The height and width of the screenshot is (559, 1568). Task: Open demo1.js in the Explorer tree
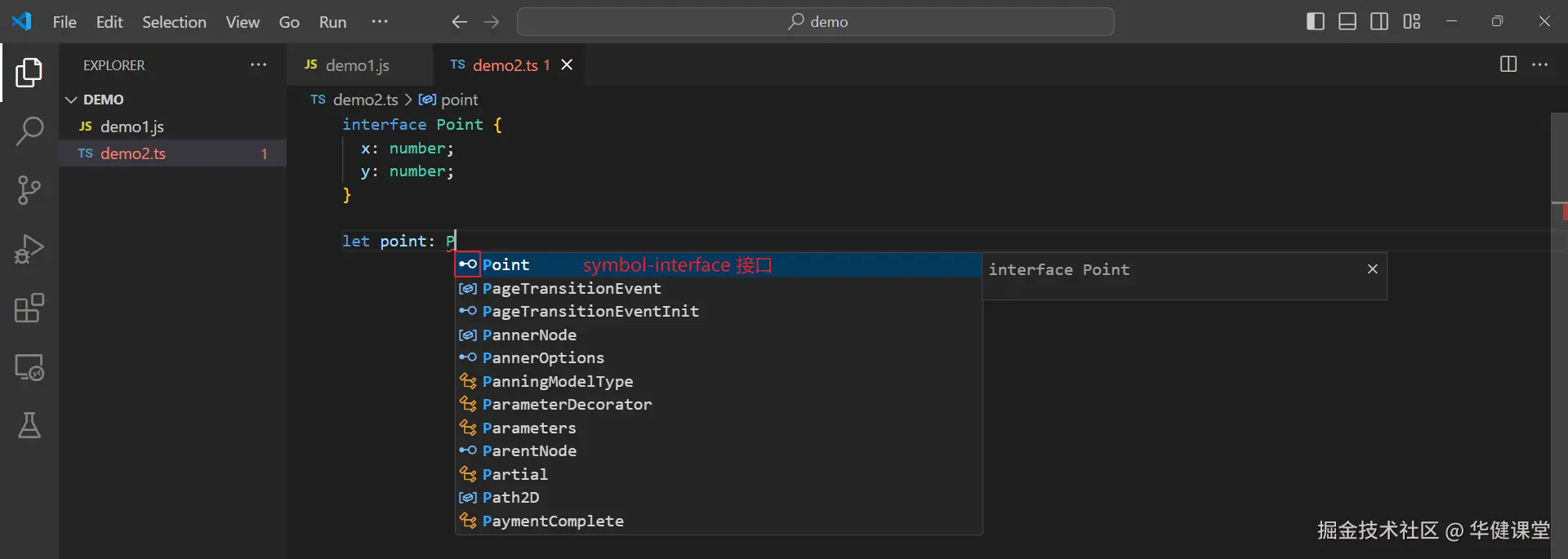point(131,126)
